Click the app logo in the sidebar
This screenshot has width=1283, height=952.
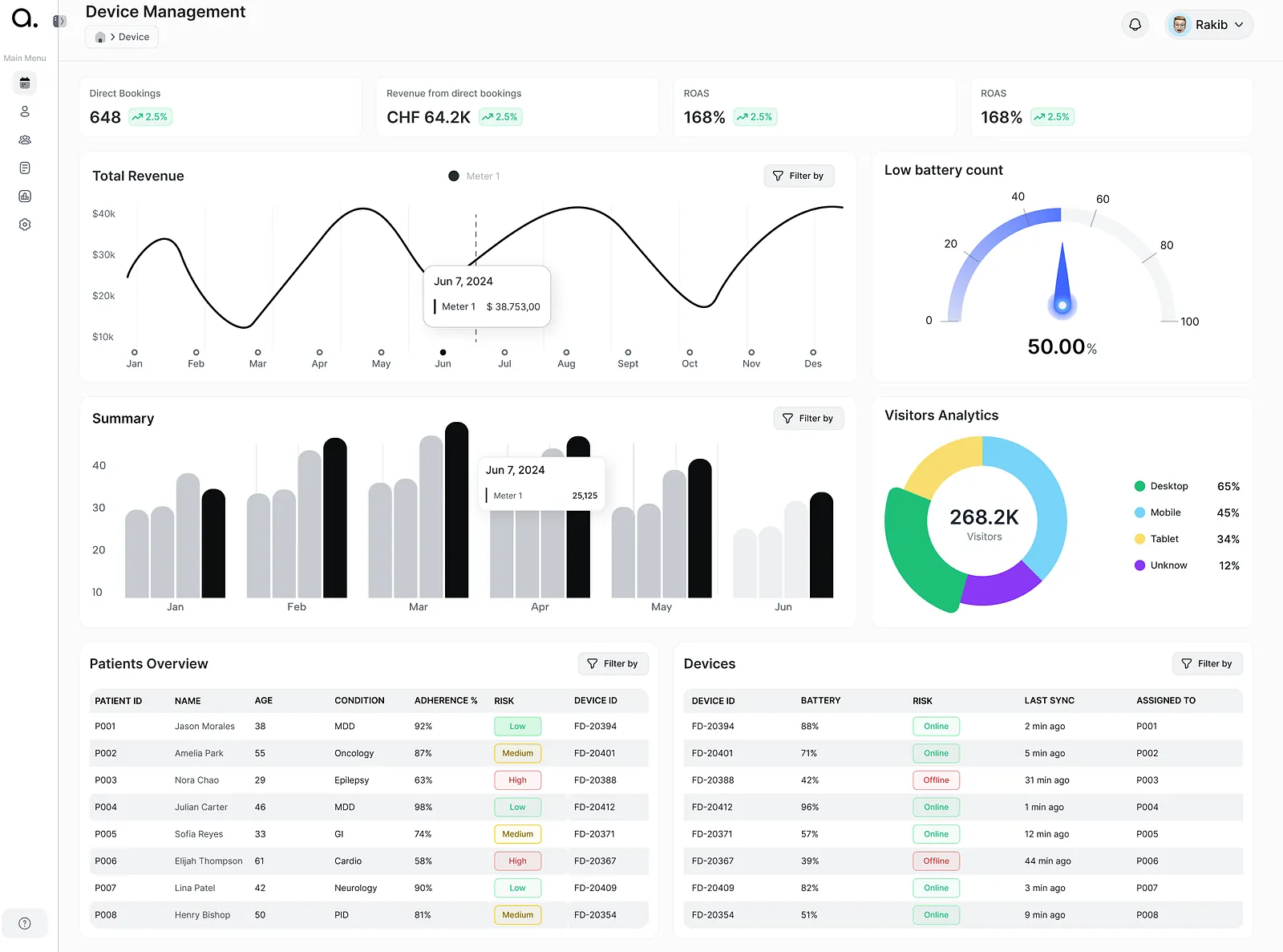click(25, 18)
